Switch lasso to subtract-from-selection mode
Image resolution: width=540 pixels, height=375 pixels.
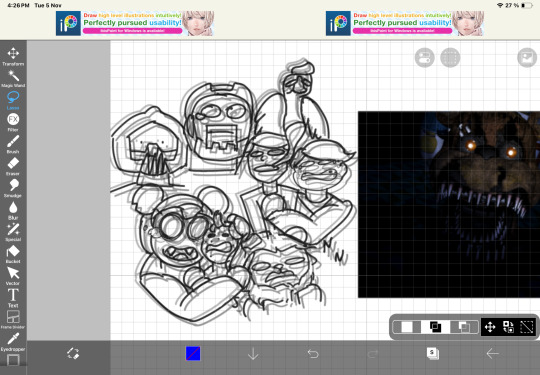(x=464, y=327)
